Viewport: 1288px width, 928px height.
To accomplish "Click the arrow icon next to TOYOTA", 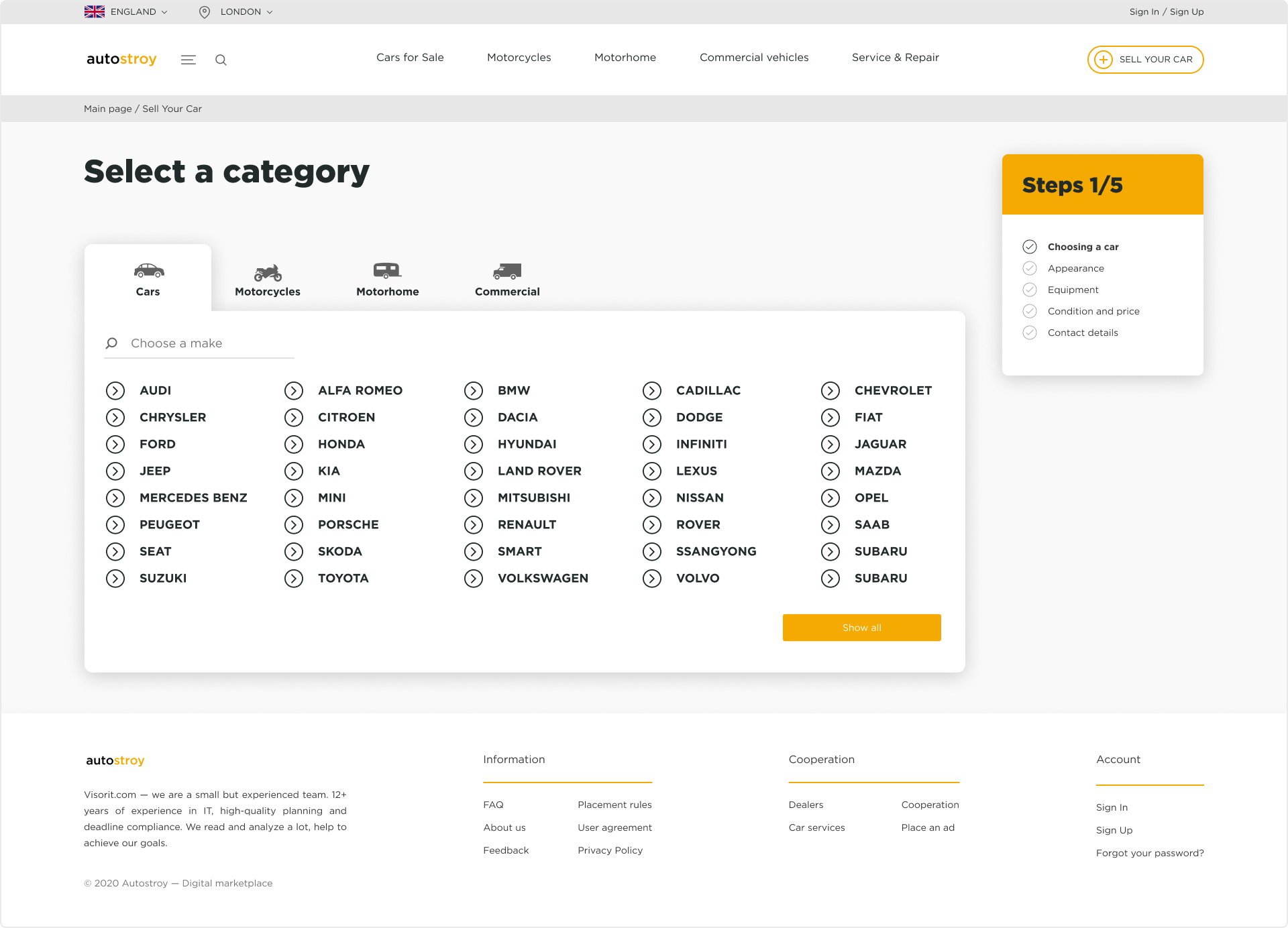I will point(294,578).
